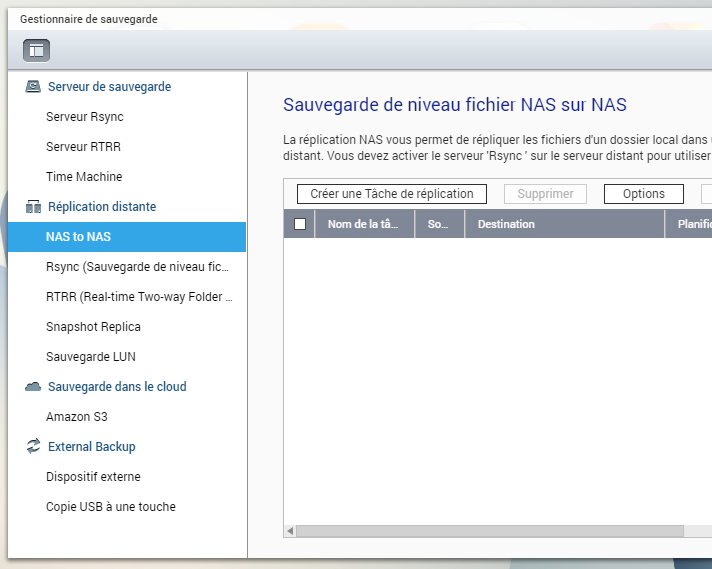712x569 pixels.
Task: Collapse the External Backup section
Action: [x=91, y=447]
